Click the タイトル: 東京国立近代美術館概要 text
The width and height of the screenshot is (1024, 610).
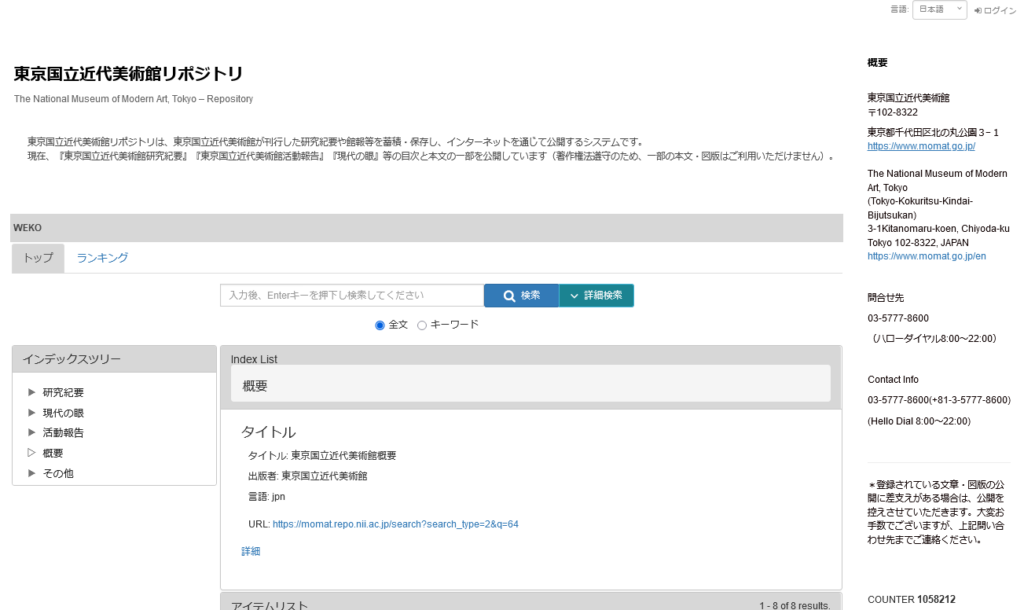tap(322, 455)
